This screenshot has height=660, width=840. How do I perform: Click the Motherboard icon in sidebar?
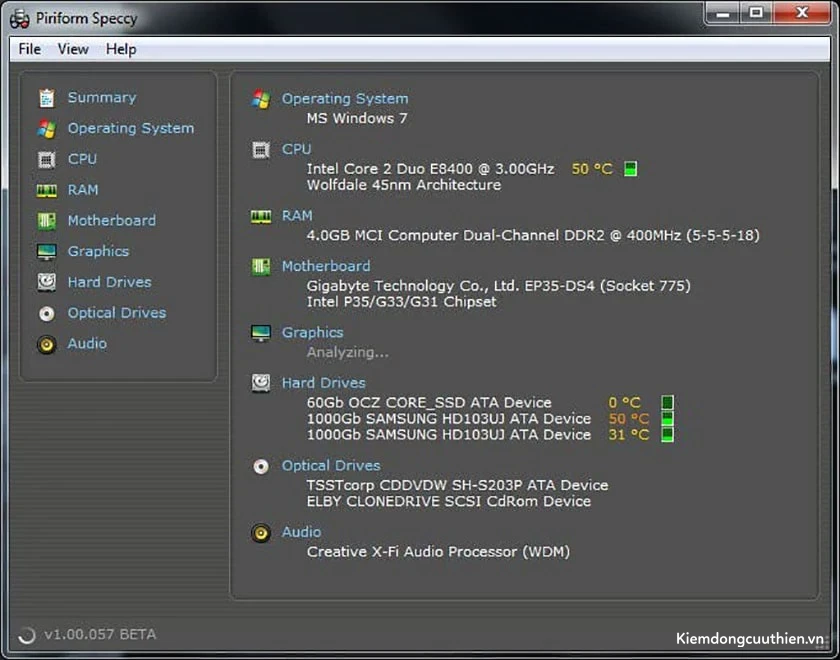47,221
